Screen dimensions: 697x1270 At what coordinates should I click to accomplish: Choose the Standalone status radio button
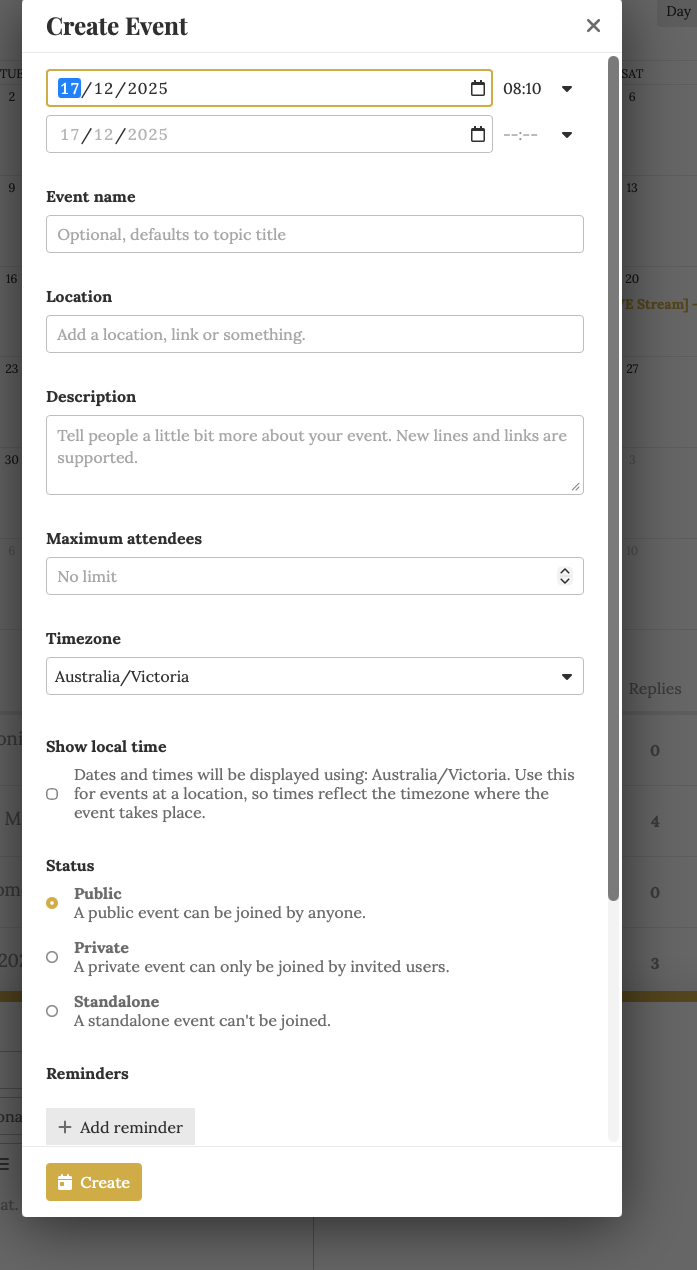(x=52, y=1011)
